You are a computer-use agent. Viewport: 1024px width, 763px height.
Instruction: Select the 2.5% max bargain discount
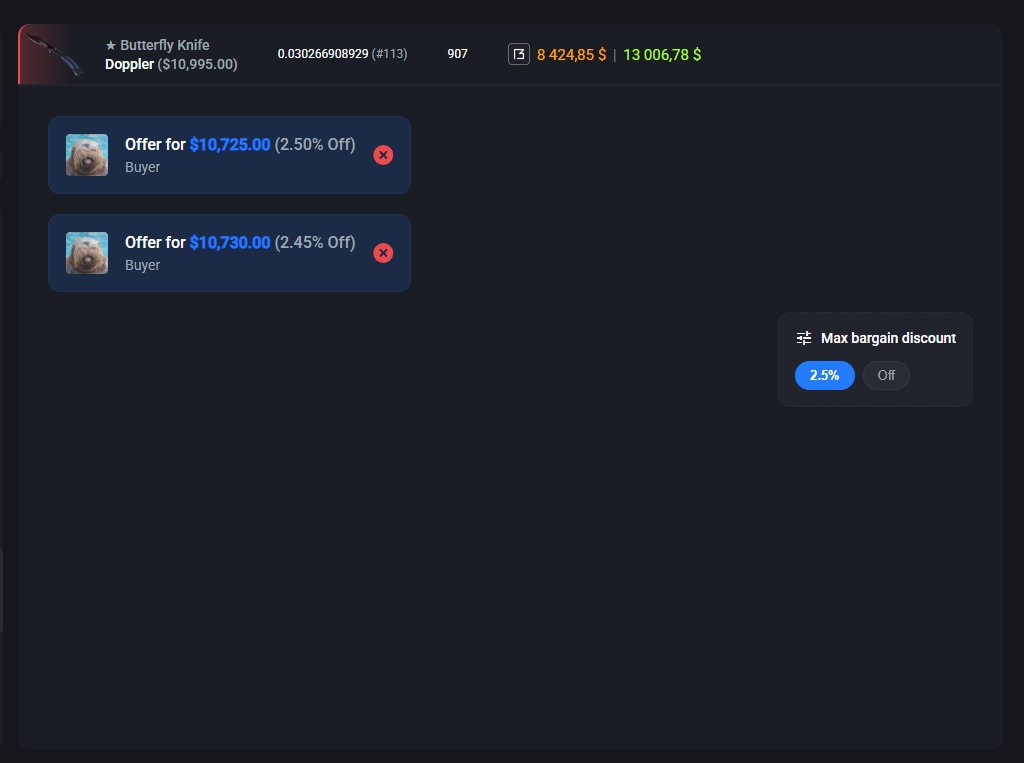824,375
